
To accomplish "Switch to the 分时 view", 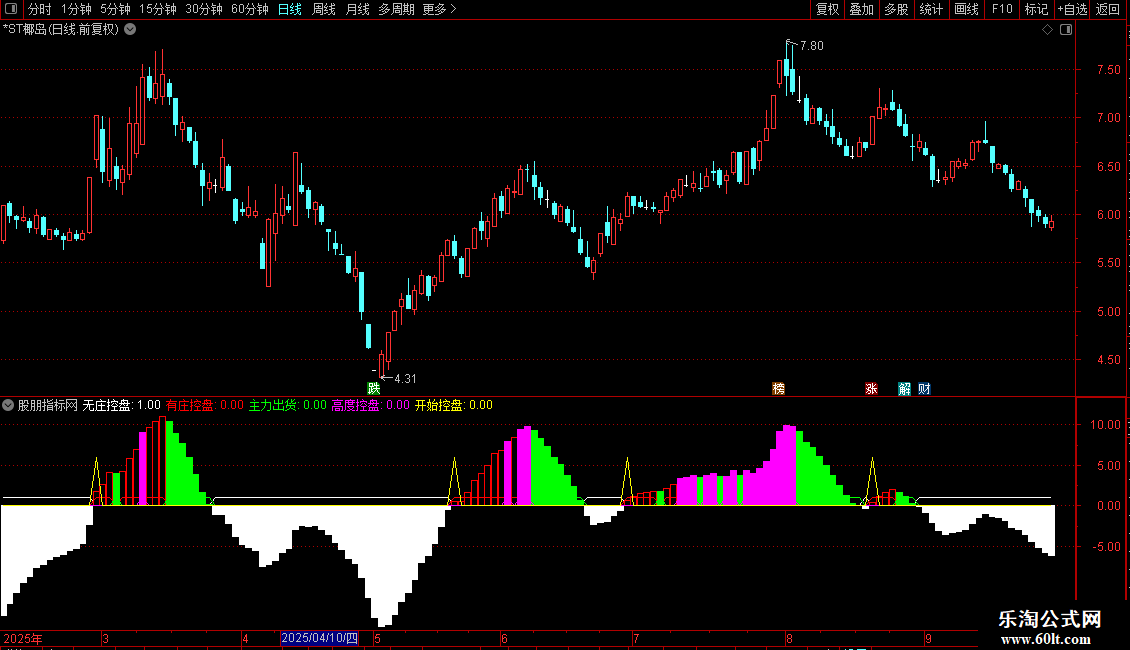I will (40, 9).
